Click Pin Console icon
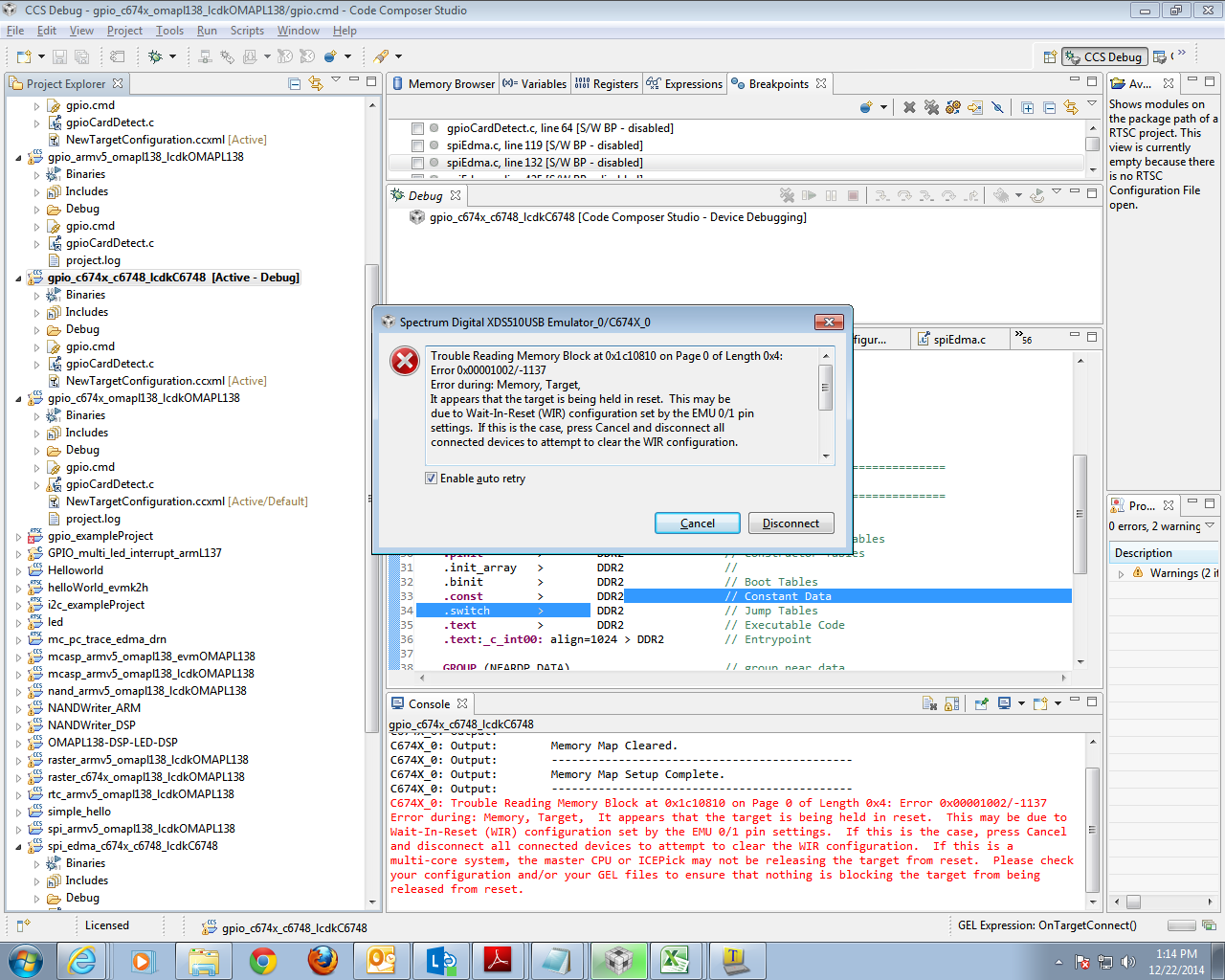Viewport: 1225px width, 980px height. [x=981, y=703]
